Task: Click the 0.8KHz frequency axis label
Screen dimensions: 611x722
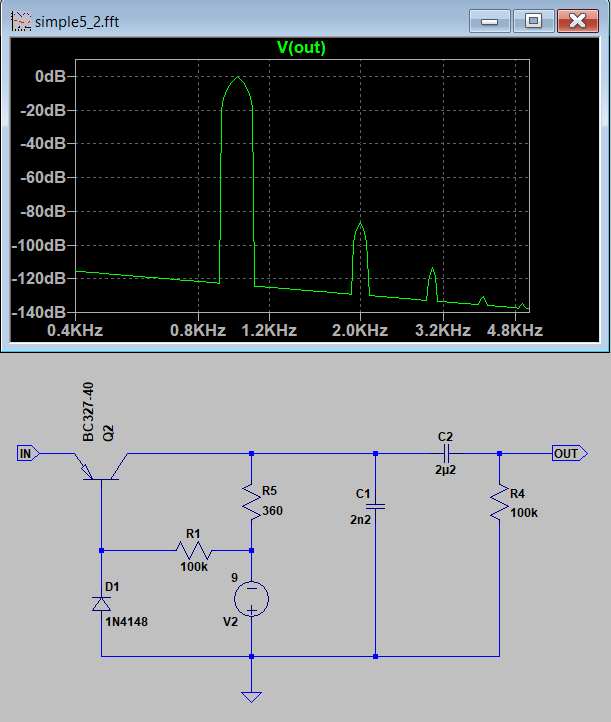Action: tap(198, 330)
